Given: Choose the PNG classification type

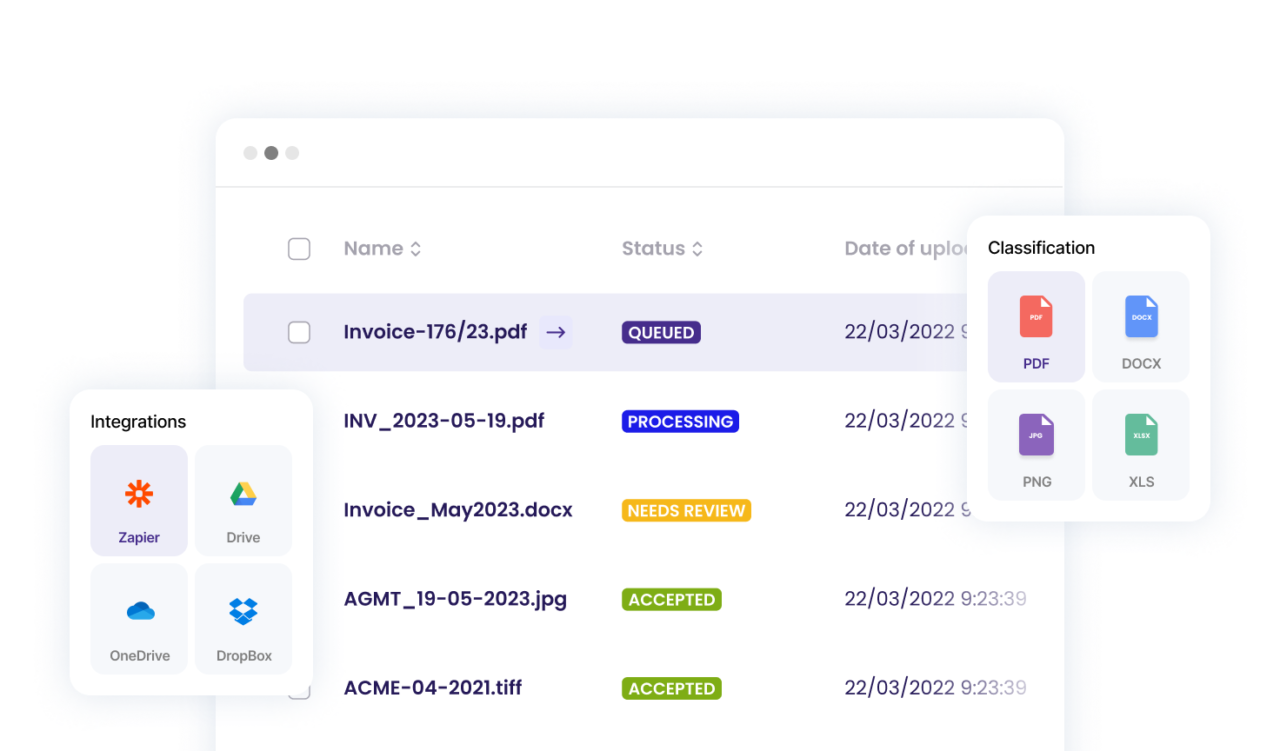Looking at the screenshot, I should 1036,445.
